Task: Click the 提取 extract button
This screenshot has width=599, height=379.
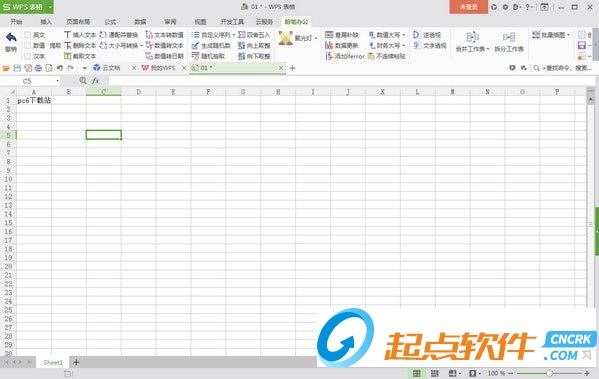Action: point(55,45)
